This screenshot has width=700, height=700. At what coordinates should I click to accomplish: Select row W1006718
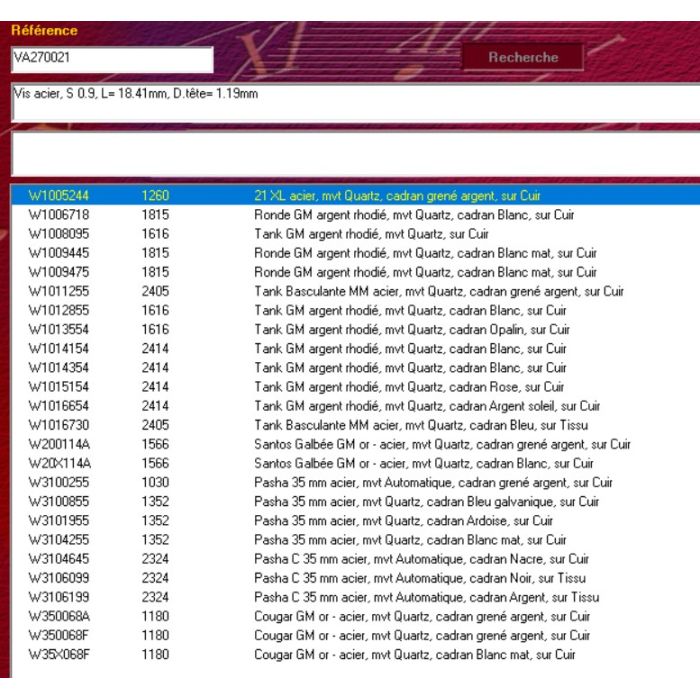(x=355, y=215)
